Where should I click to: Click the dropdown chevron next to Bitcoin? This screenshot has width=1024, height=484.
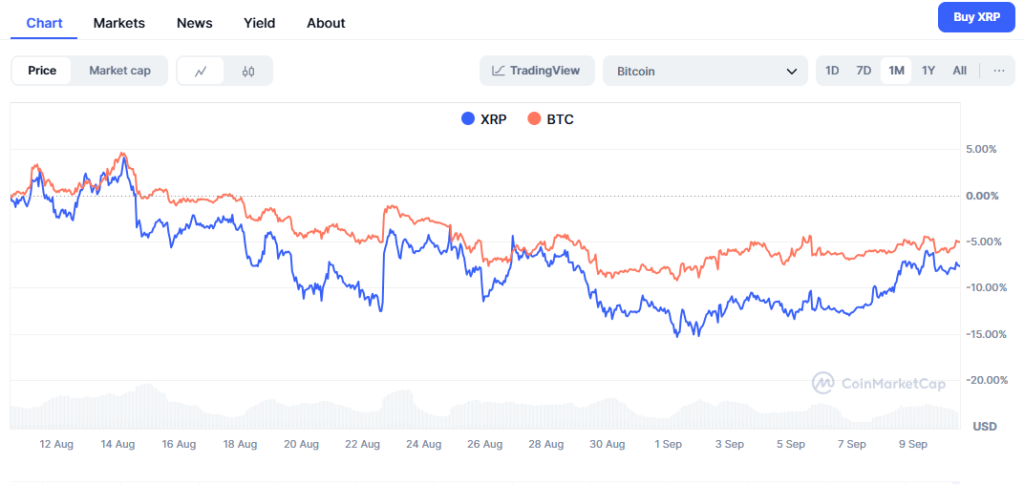[792, 71]
